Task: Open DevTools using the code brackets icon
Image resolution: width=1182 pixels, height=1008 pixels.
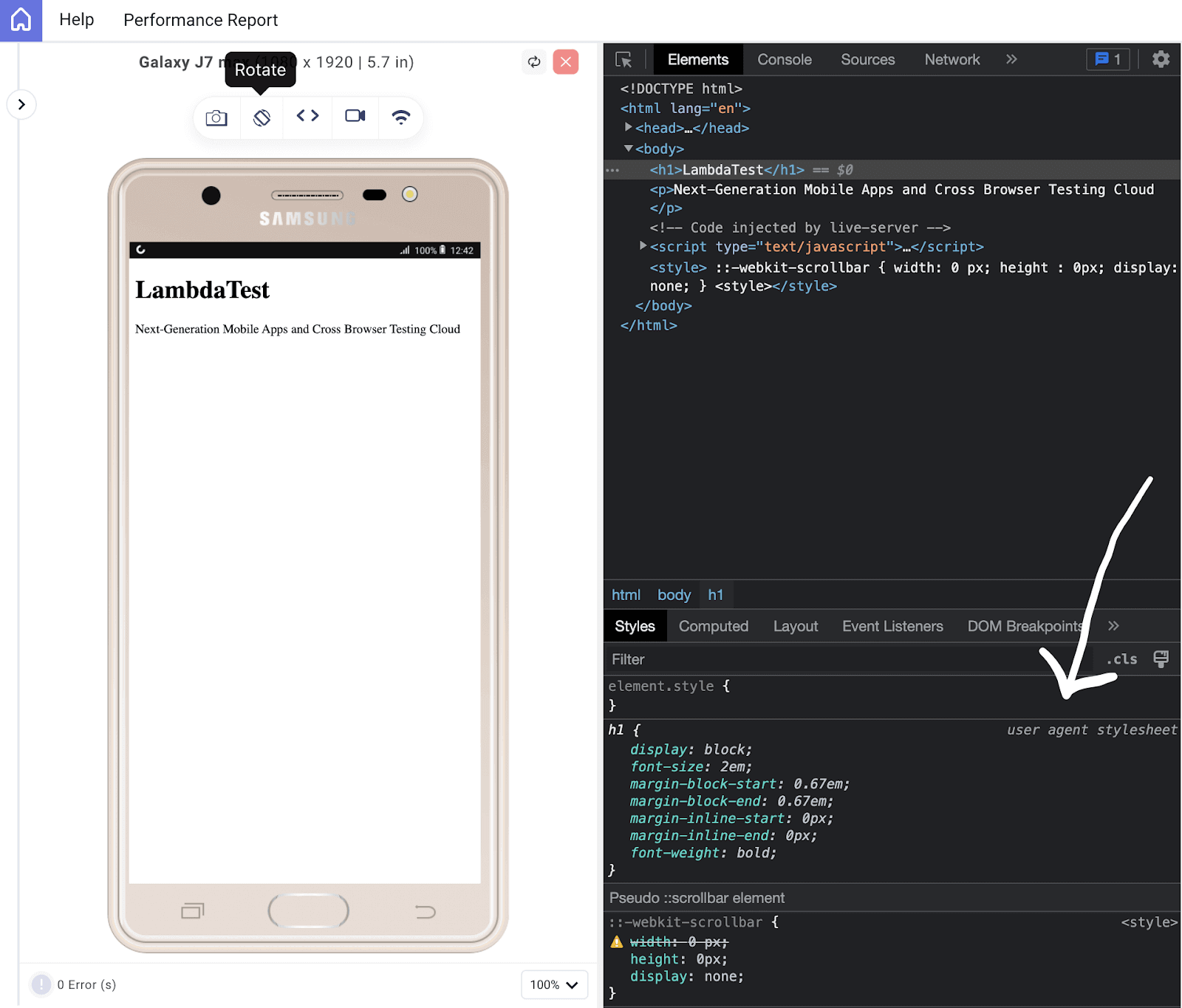Action: [x=308, y=116]
